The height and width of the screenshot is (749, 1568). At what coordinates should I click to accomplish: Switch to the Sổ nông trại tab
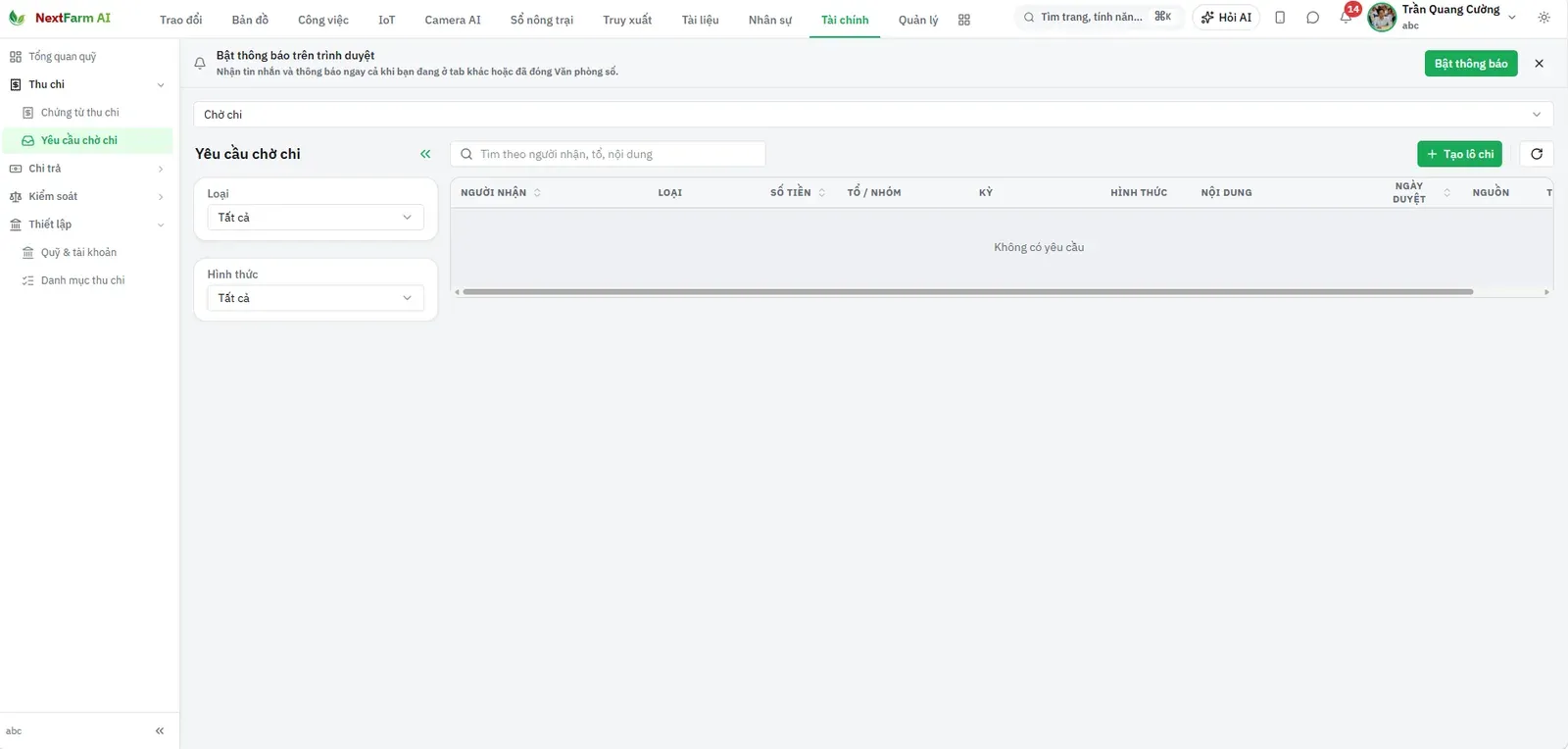click(x=542, y=20)
